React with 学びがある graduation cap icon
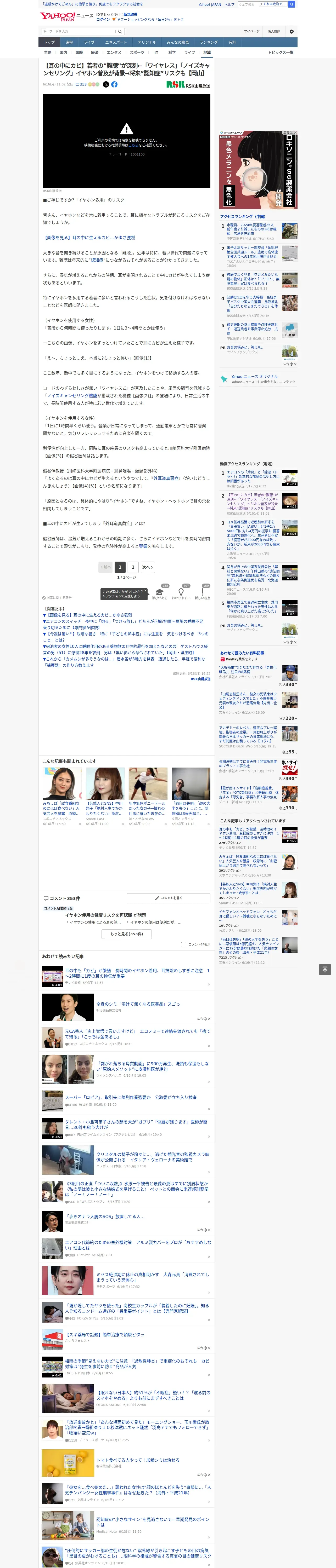 (160, 592)
